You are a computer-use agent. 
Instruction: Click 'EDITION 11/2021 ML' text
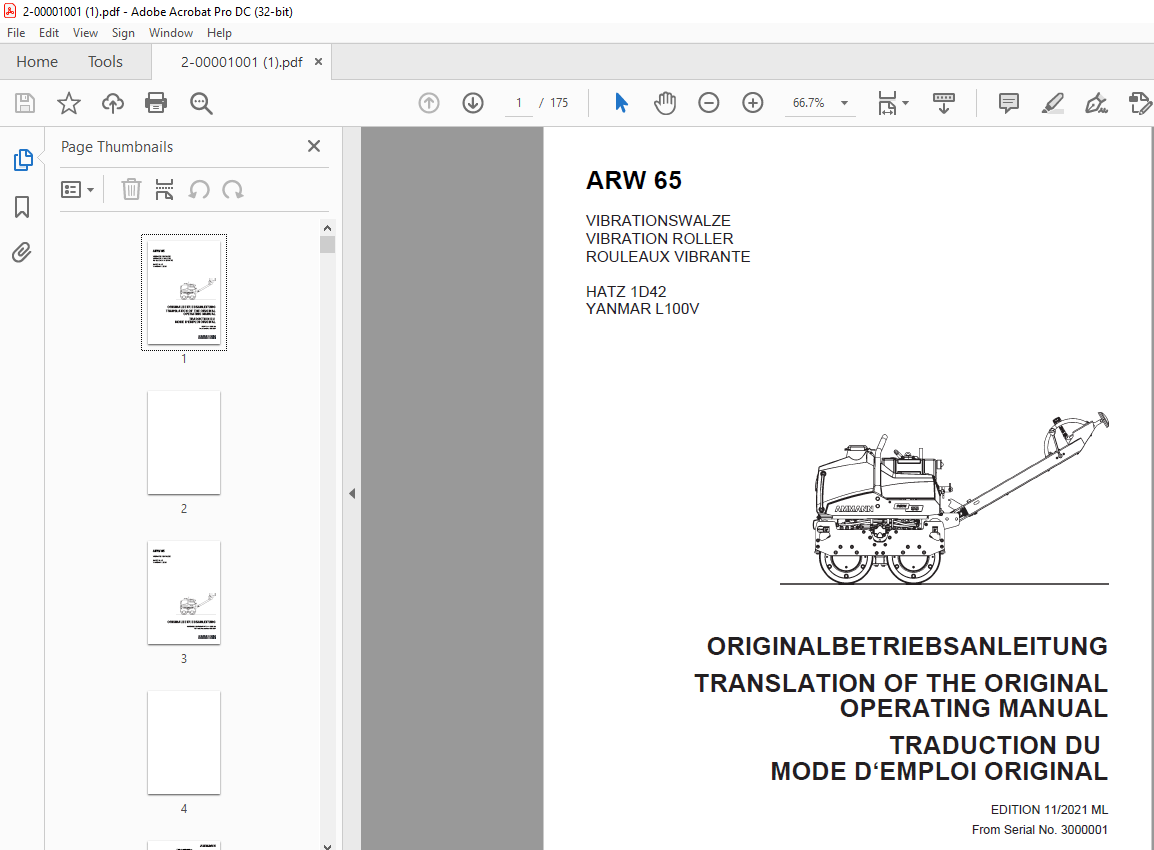pos(1049,810)
